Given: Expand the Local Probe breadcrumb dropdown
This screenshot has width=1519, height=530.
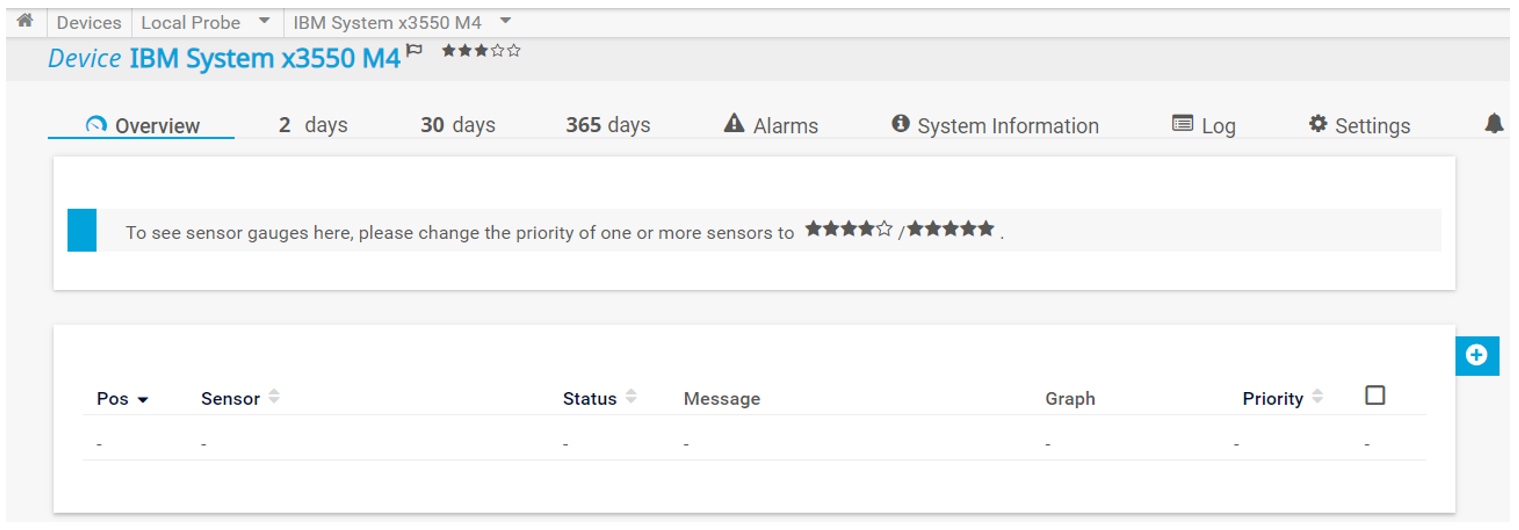Looking at the screenshot, I should click(x=264, y=21).
